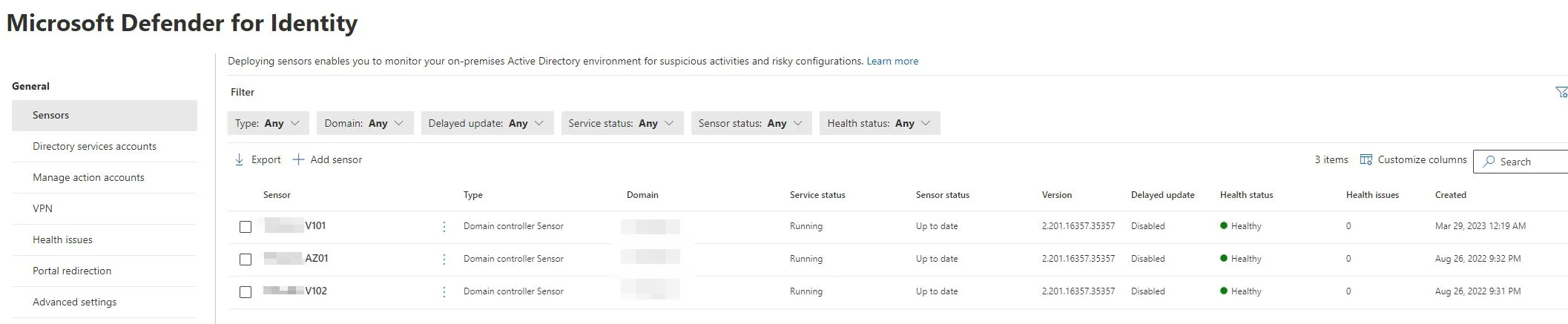Open Manage action accounts page
This screenshot has height=324, width=1568.
point(105,177)
